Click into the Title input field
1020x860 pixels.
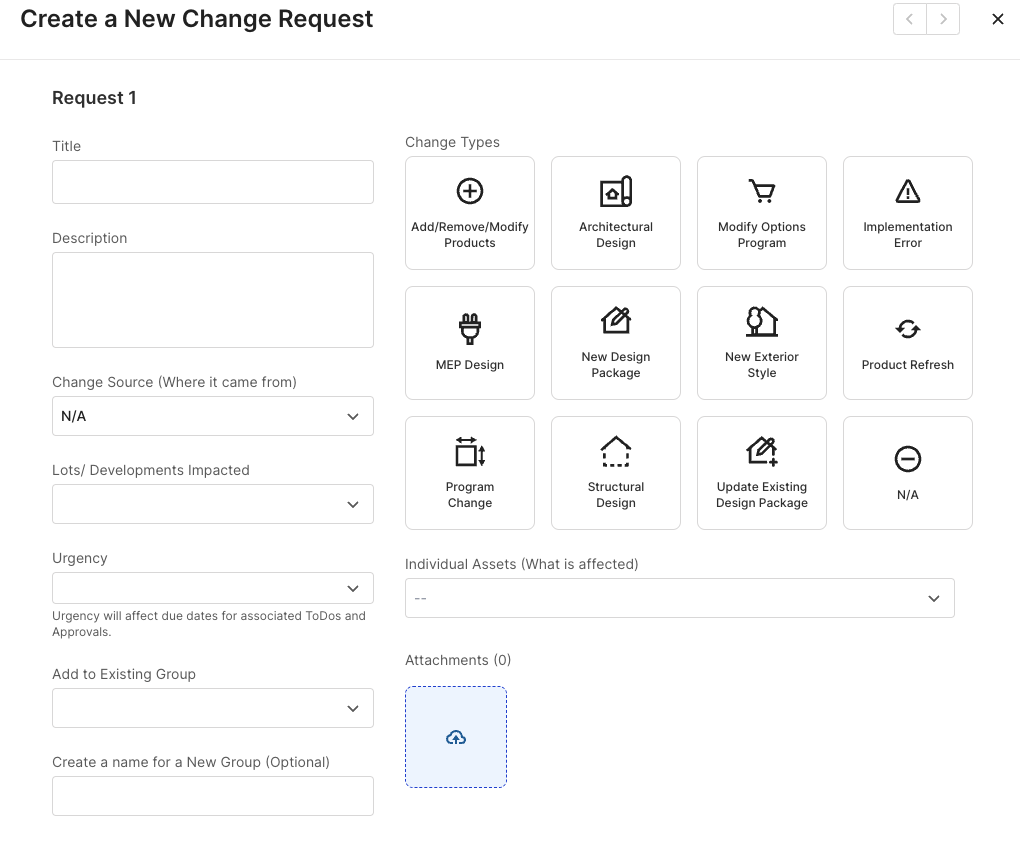(x=213, y=182)
